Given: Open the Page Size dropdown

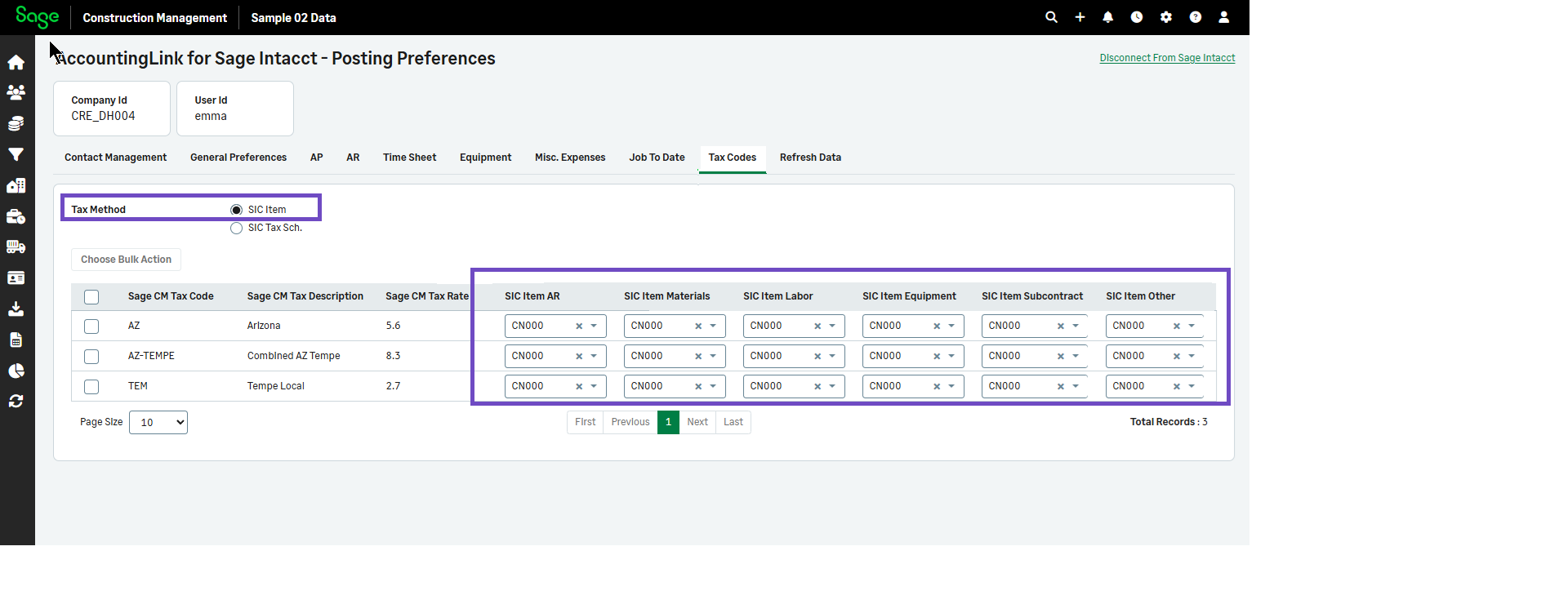Looking at the screenshot, I should click(158, 423).
